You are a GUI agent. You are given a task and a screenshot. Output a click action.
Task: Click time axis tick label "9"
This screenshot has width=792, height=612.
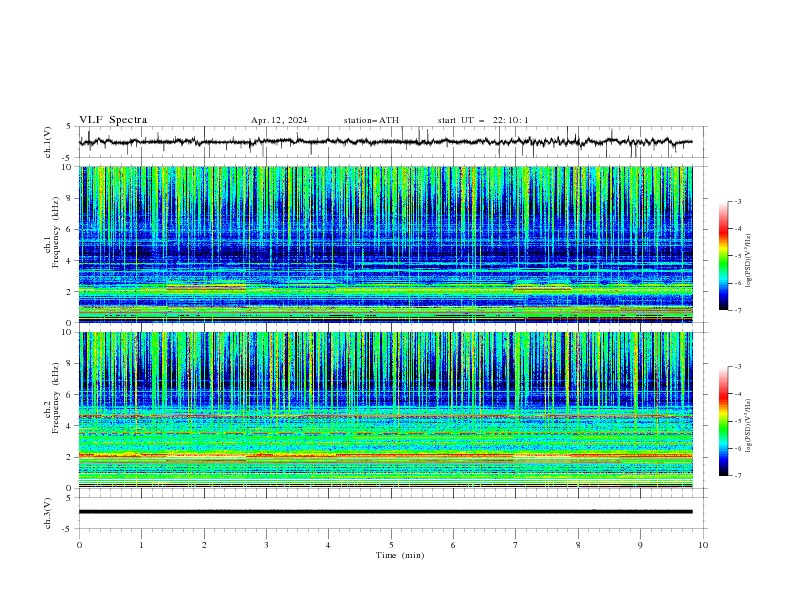pyautogui.click(x=640, y=545)
